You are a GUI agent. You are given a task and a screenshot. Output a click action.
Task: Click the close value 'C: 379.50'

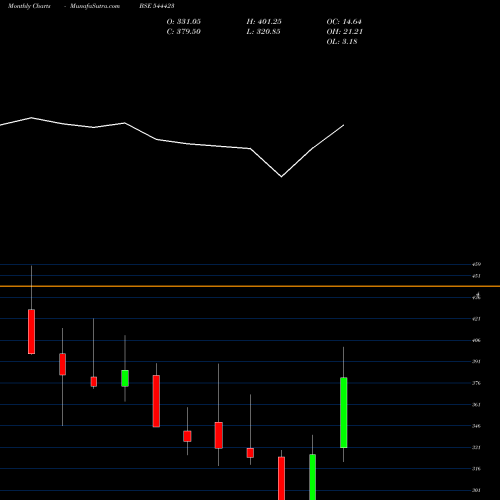(184, 32)
